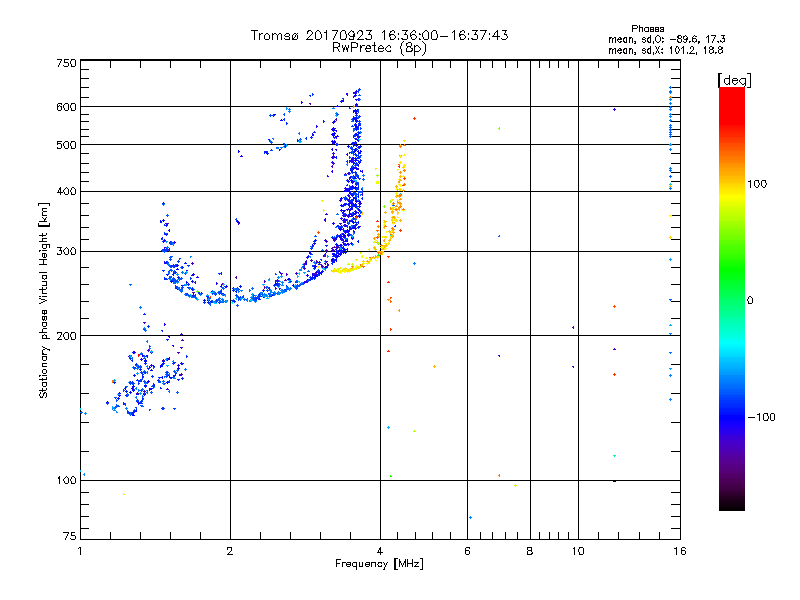This screenshot has height=600, width=800.
Task: Click the colorbar tick label '0'
Action: 750,301
